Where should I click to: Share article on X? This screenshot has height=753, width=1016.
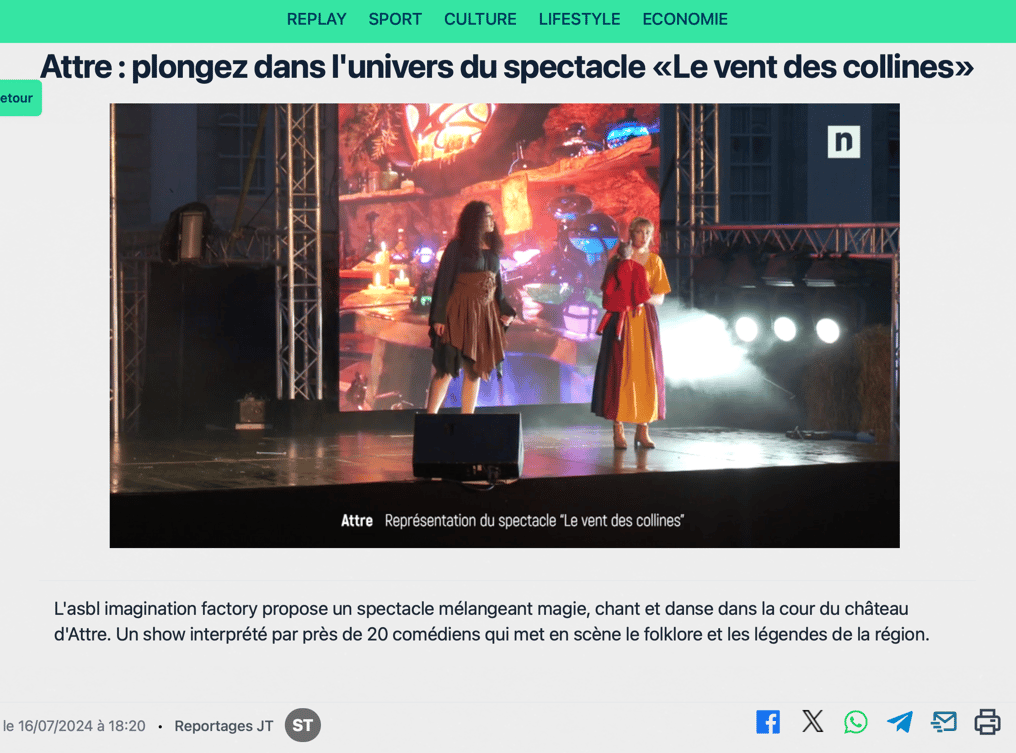[x=813, y=721]
